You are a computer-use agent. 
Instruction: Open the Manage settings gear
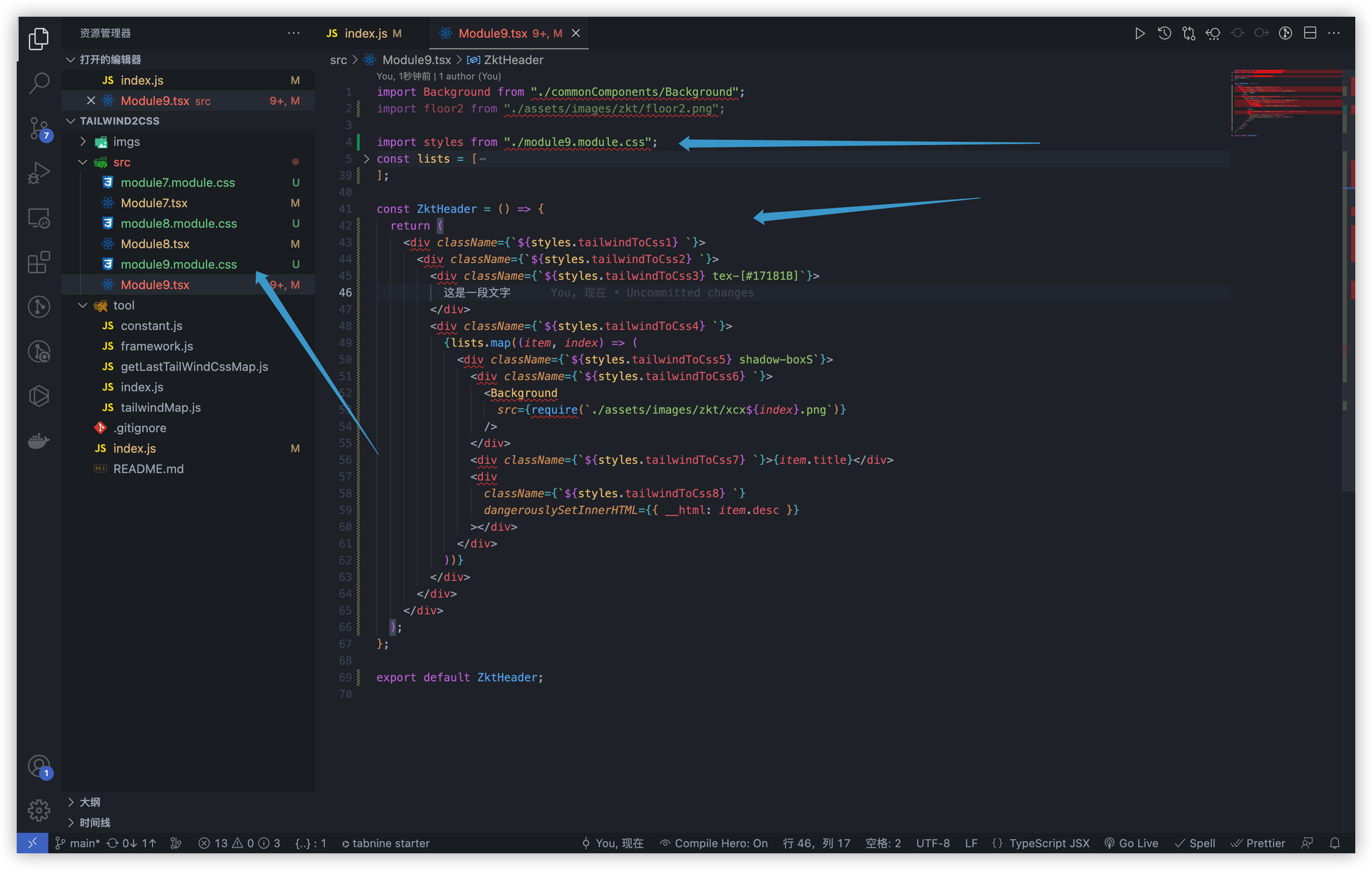click(39, 810)
